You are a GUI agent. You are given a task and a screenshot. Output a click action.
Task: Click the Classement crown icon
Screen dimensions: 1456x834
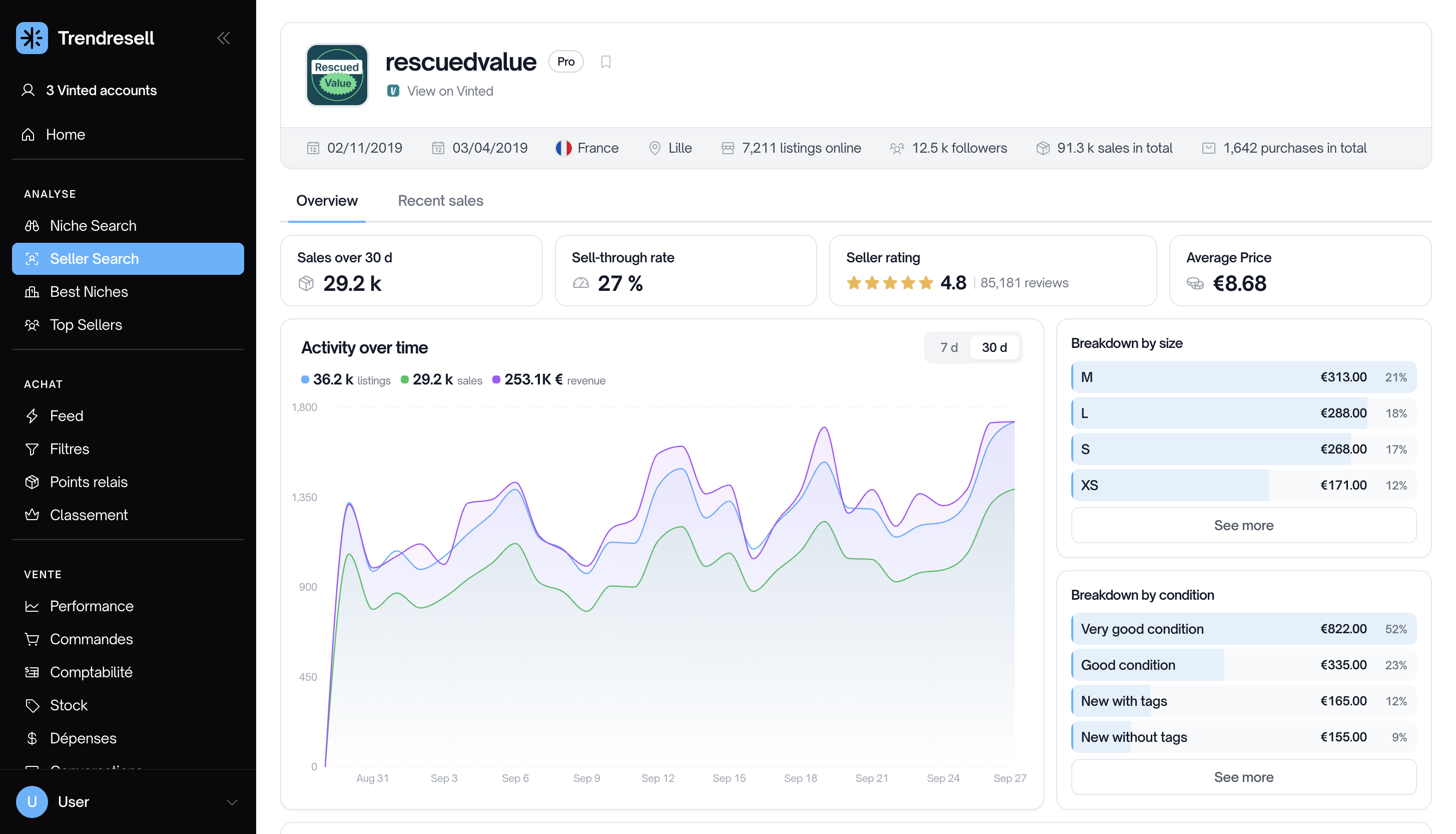coord(32,515)
